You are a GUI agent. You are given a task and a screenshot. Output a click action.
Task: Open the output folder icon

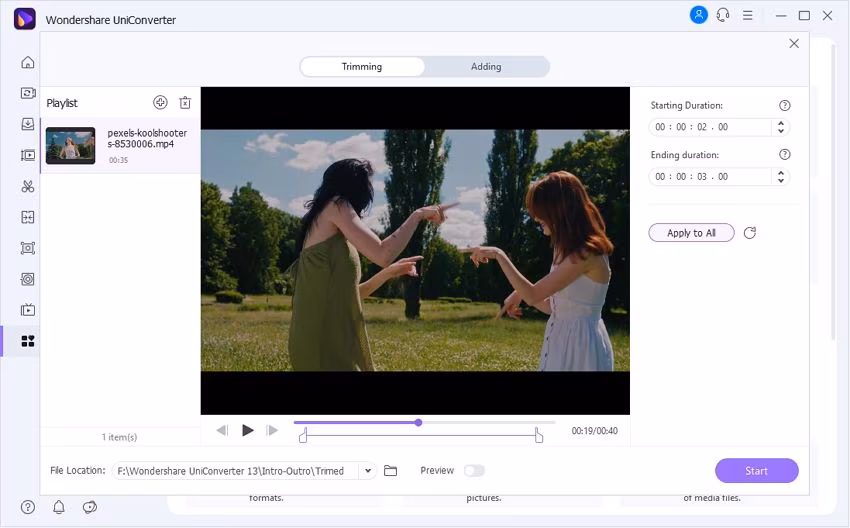[x=390, y=471]
